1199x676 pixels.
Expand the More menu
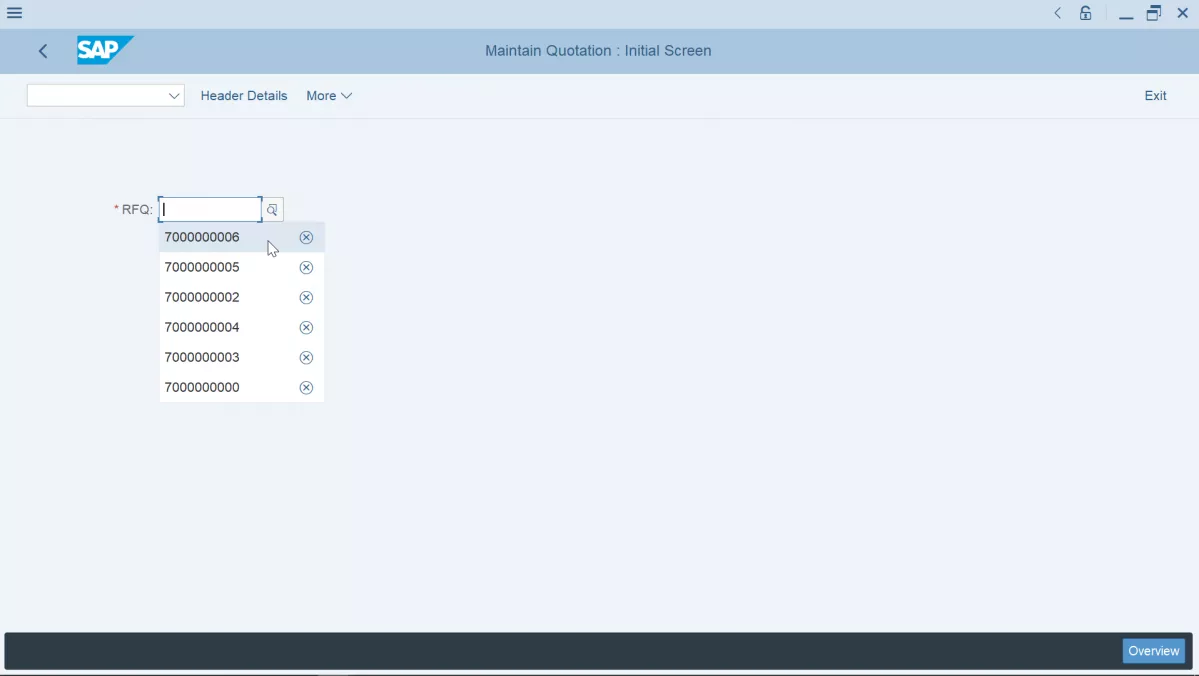[x=329, y=96]
